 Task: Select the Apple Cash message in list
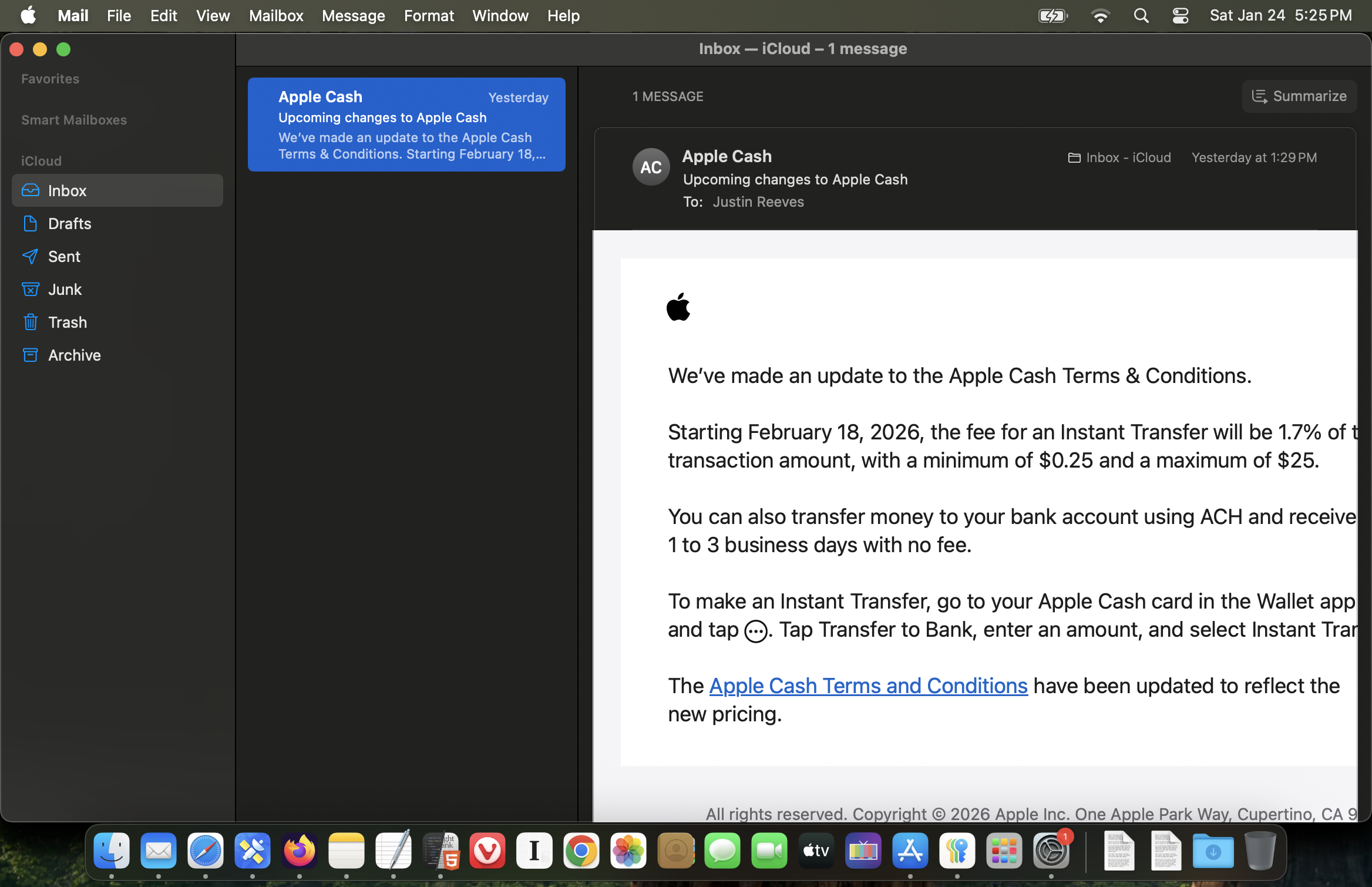coord(406,125)
